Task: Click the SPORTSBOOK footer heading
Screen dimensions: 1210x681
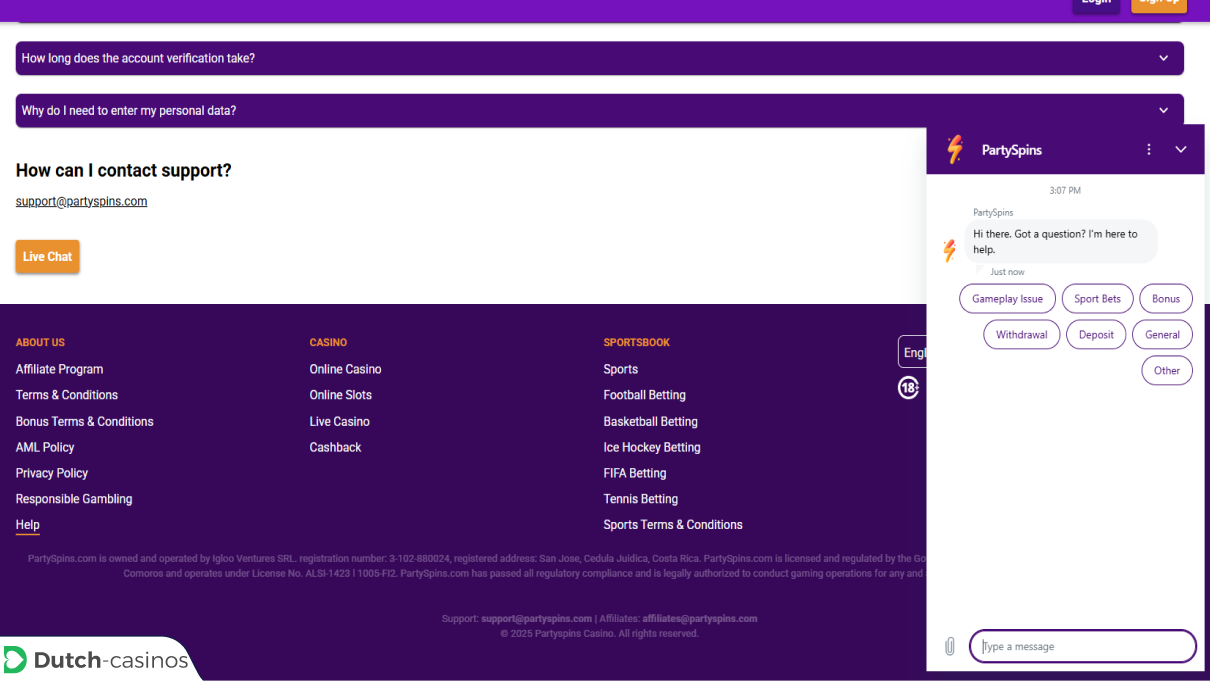Action: pyautogui.click(x=637, y=343)
